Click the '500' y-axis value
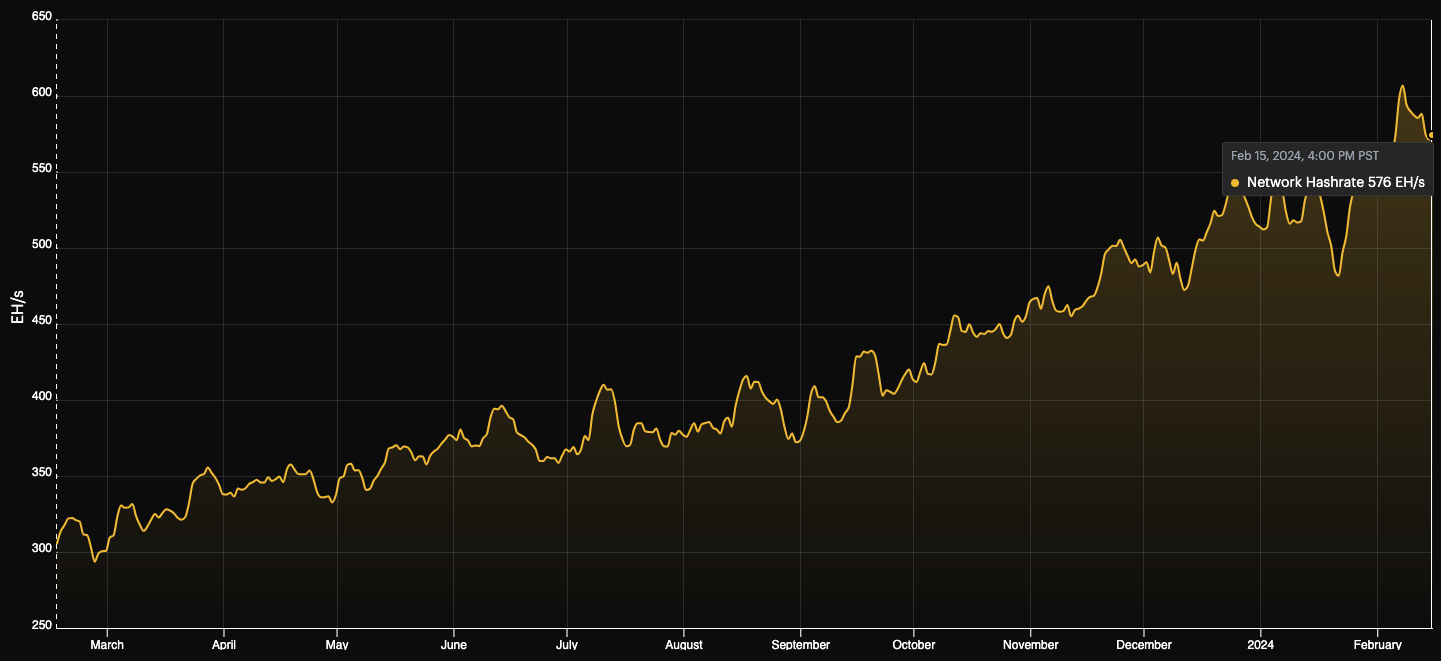This screenshot has height=661, width=1441. tap(42, 247)
